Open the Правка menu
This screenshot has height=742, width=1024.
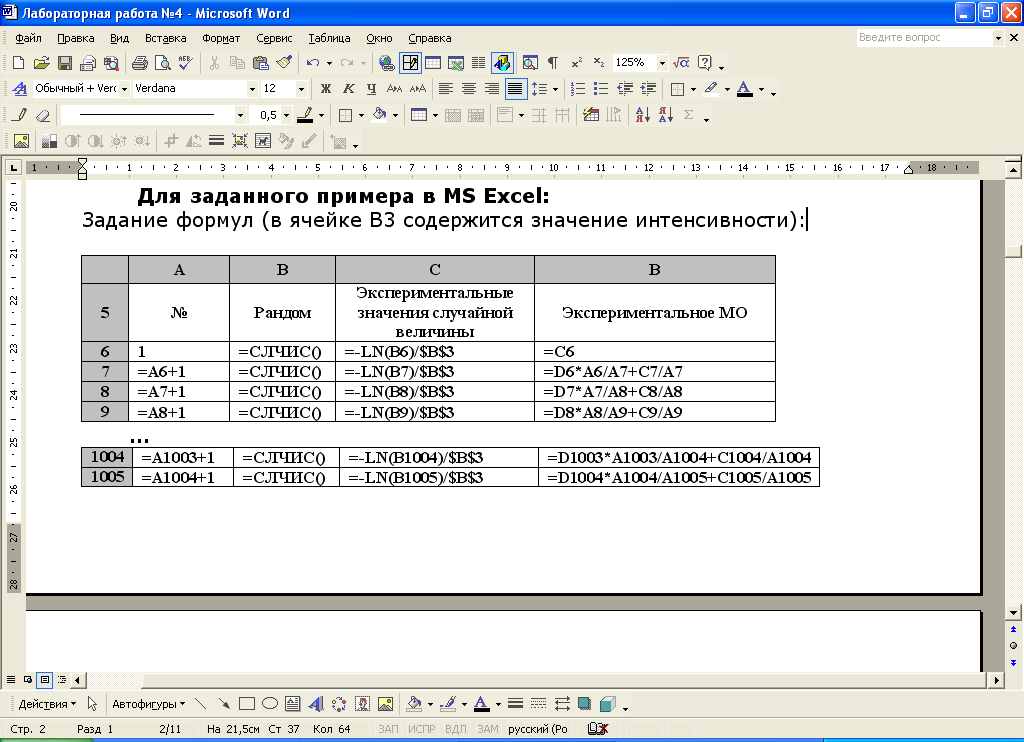point(76,38)
